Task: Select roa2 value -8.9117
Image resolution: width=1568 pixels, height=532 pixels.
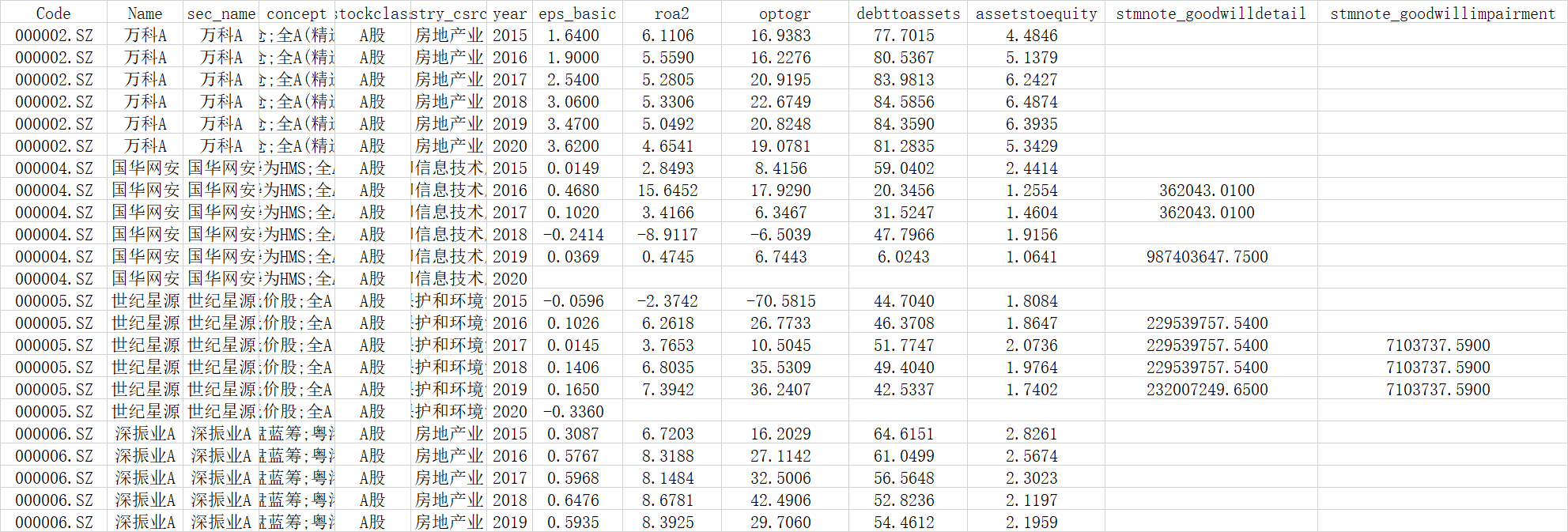Action: [x=668, y=235]
